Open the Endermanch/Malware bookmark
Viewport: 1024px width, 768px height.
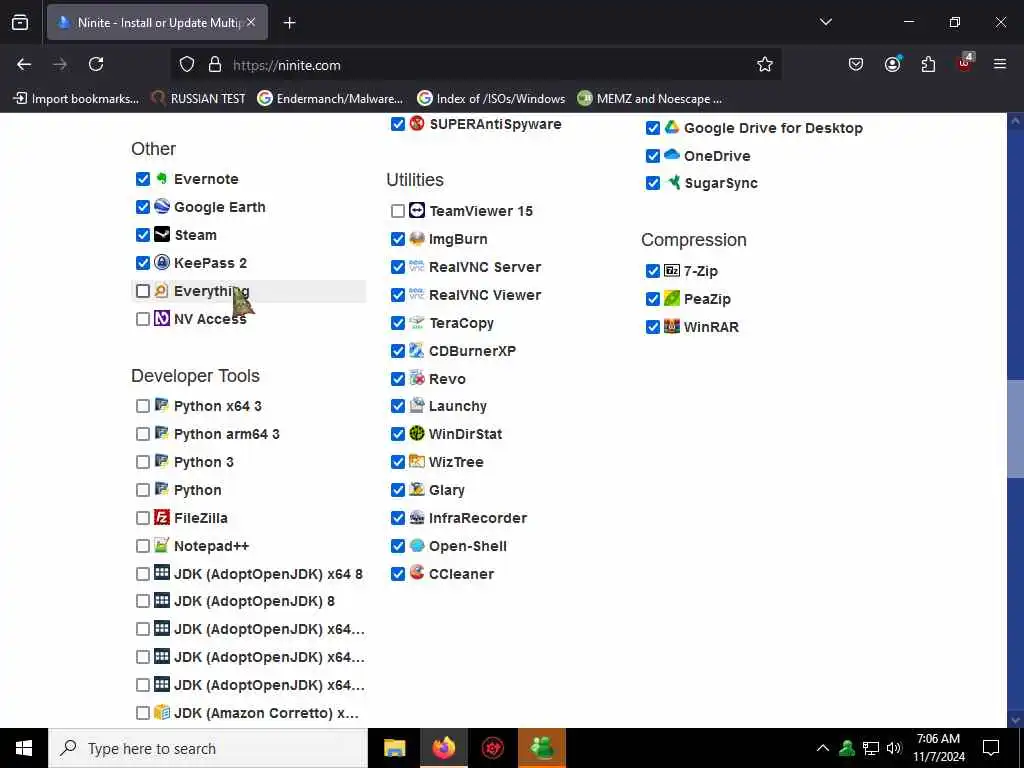[330, 99]
